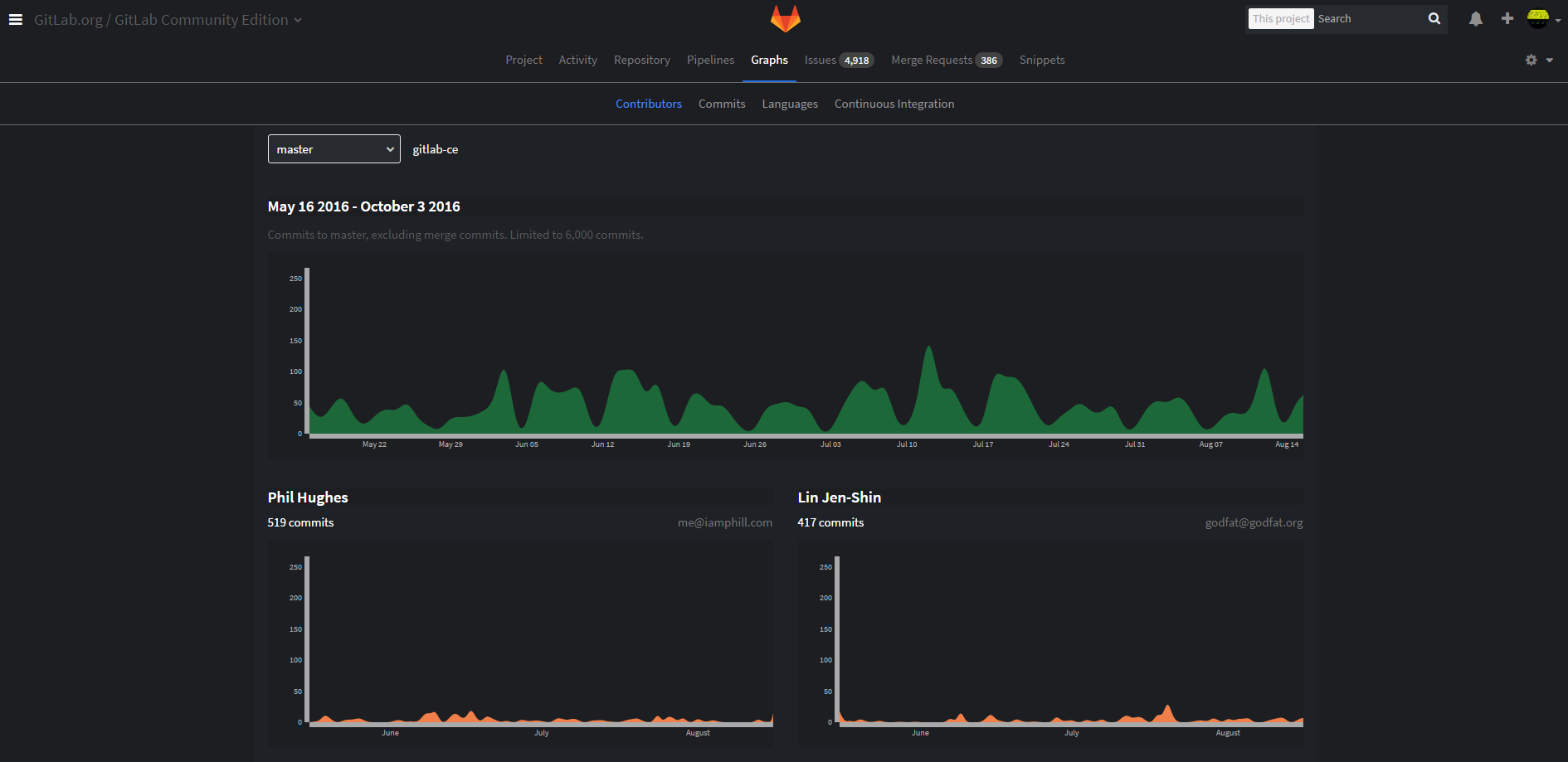This screenshot has width=1568, height=762.
Task: Expand the GitLab Community Edition breadcrumb chevron
Action: (x=297, y=19)
